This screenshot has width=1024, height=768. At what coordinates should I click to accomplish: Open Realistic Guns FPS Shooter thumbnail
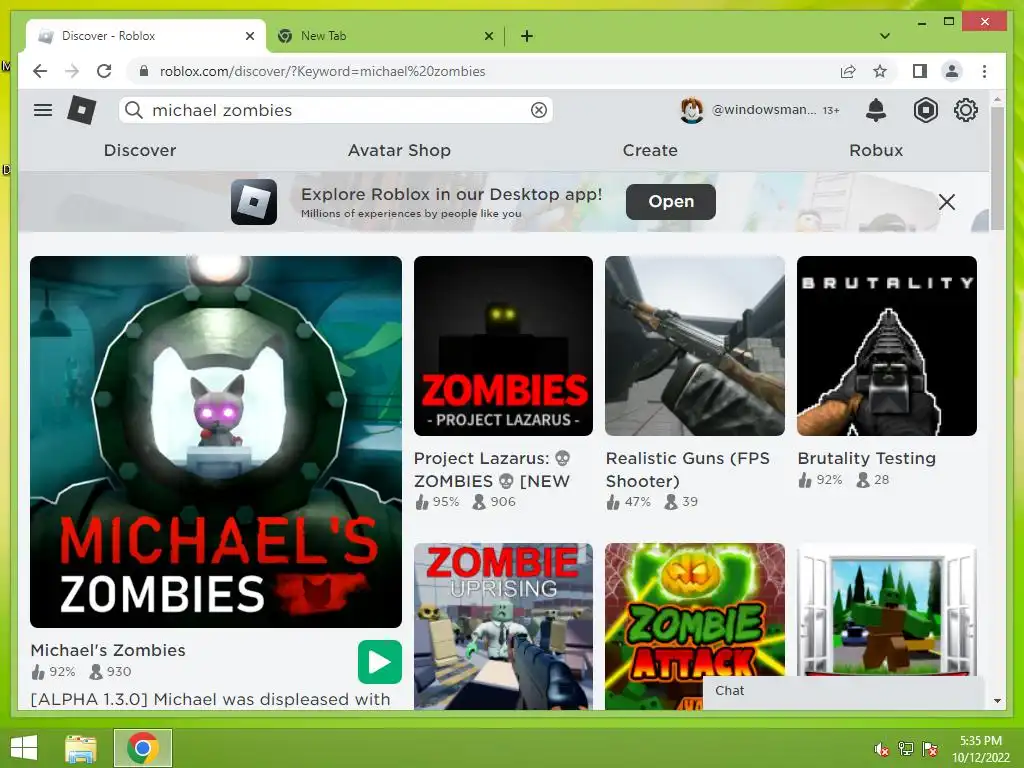tap(695, 346)
